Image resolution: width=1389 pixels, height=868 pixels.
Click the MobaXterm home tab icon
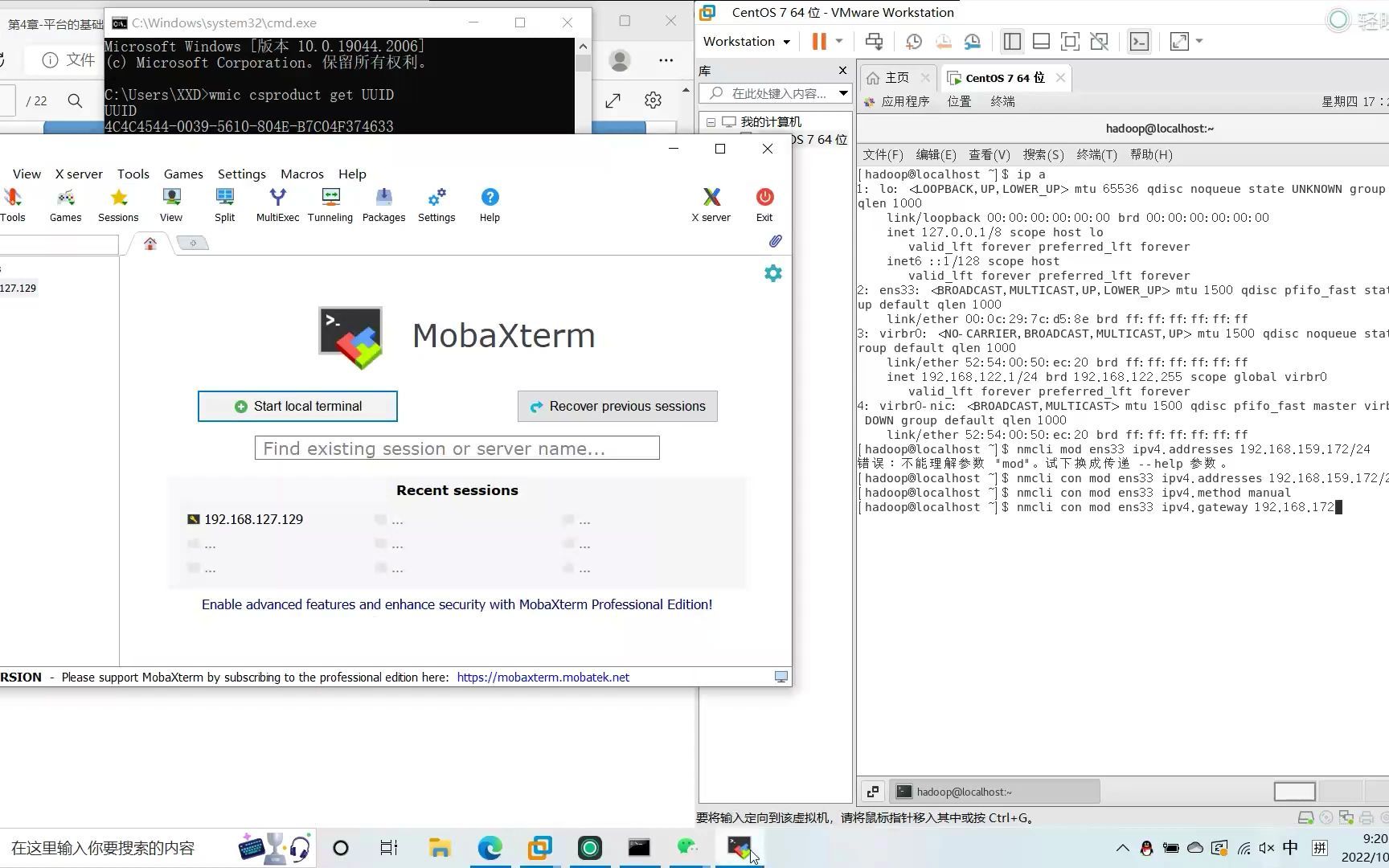coord(150,244)
